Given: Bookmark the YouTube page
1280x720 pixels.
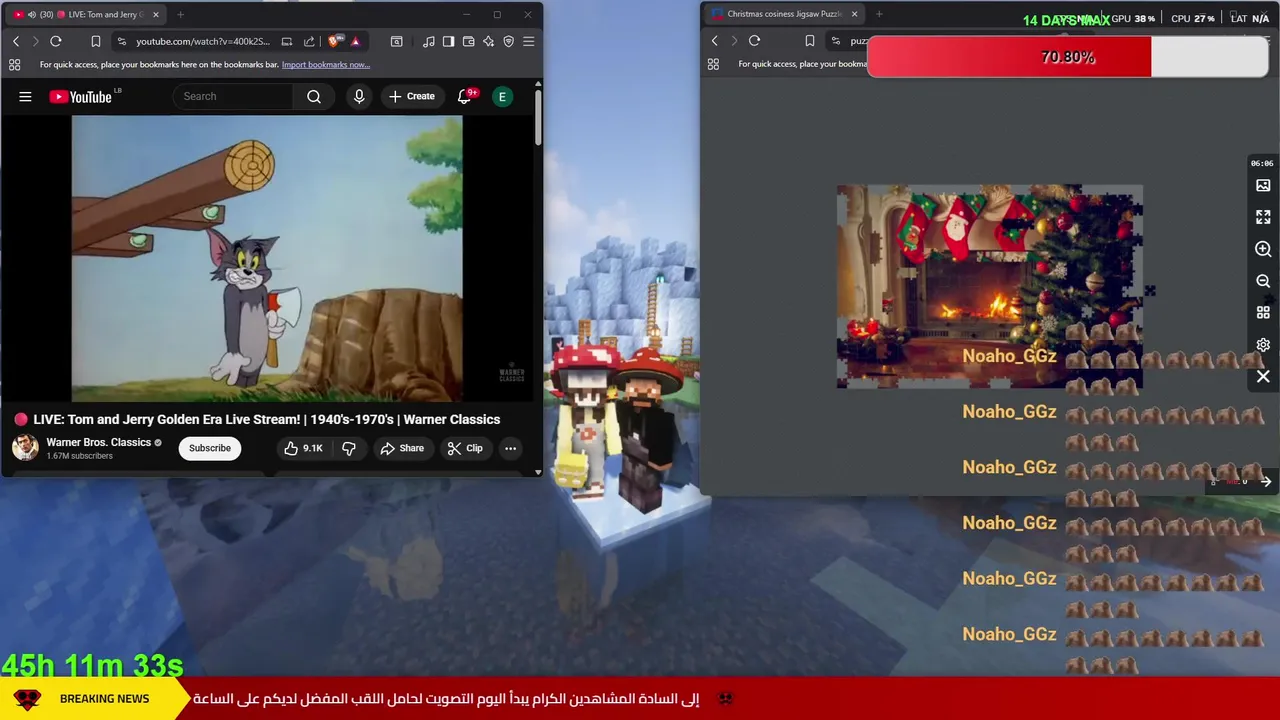Looking at the screenshot, I should pyautogui.click(x=95, y=41).
